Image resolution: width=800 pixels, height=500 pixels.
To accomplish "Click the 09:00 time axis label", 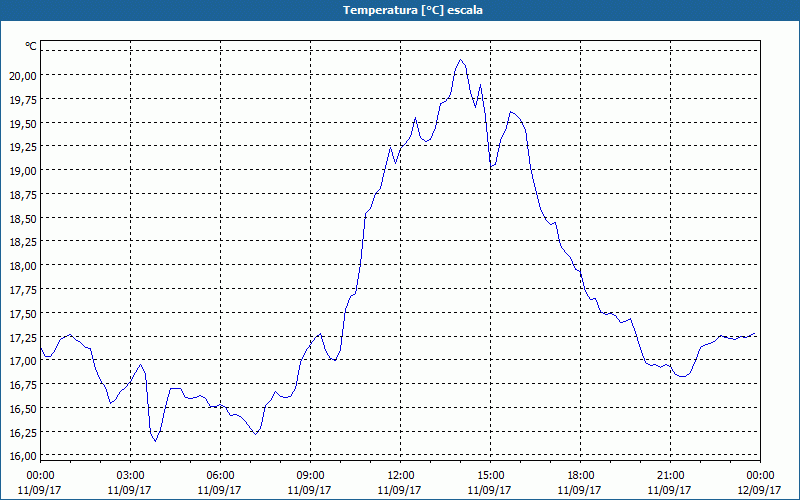I will point(310,476).
